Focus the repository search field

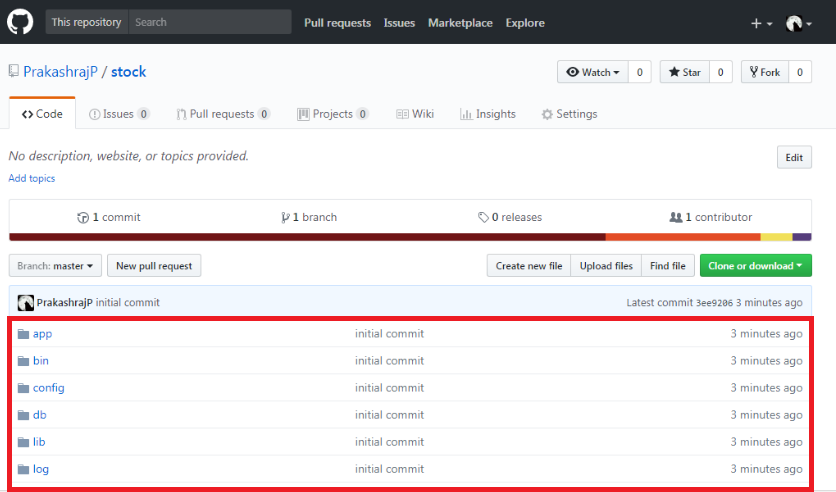click(x=210, y=22)
